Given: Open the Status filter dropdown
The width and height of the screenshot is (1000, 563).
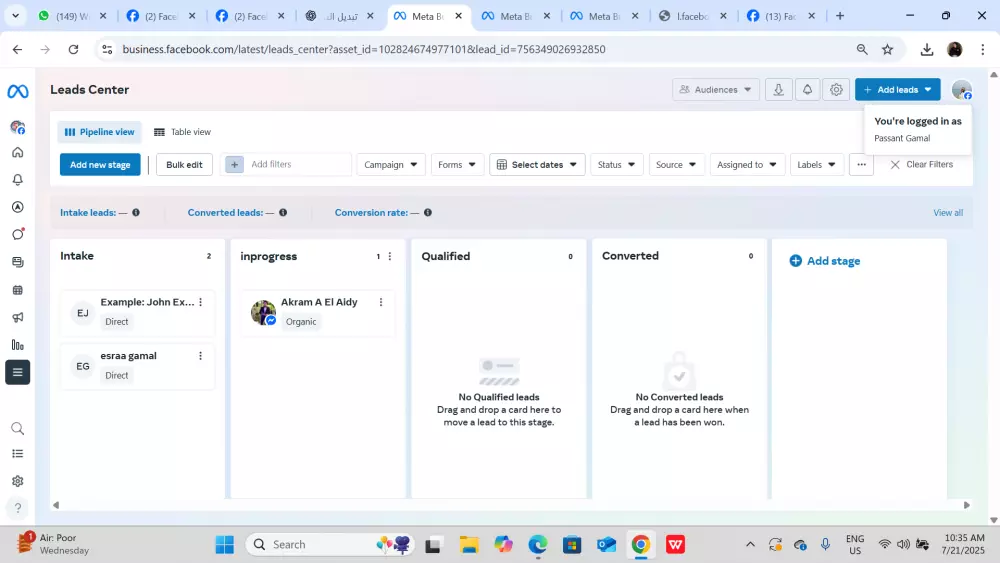Looking at the screenshot, I should pyautogui.click(x=616, y=165).
